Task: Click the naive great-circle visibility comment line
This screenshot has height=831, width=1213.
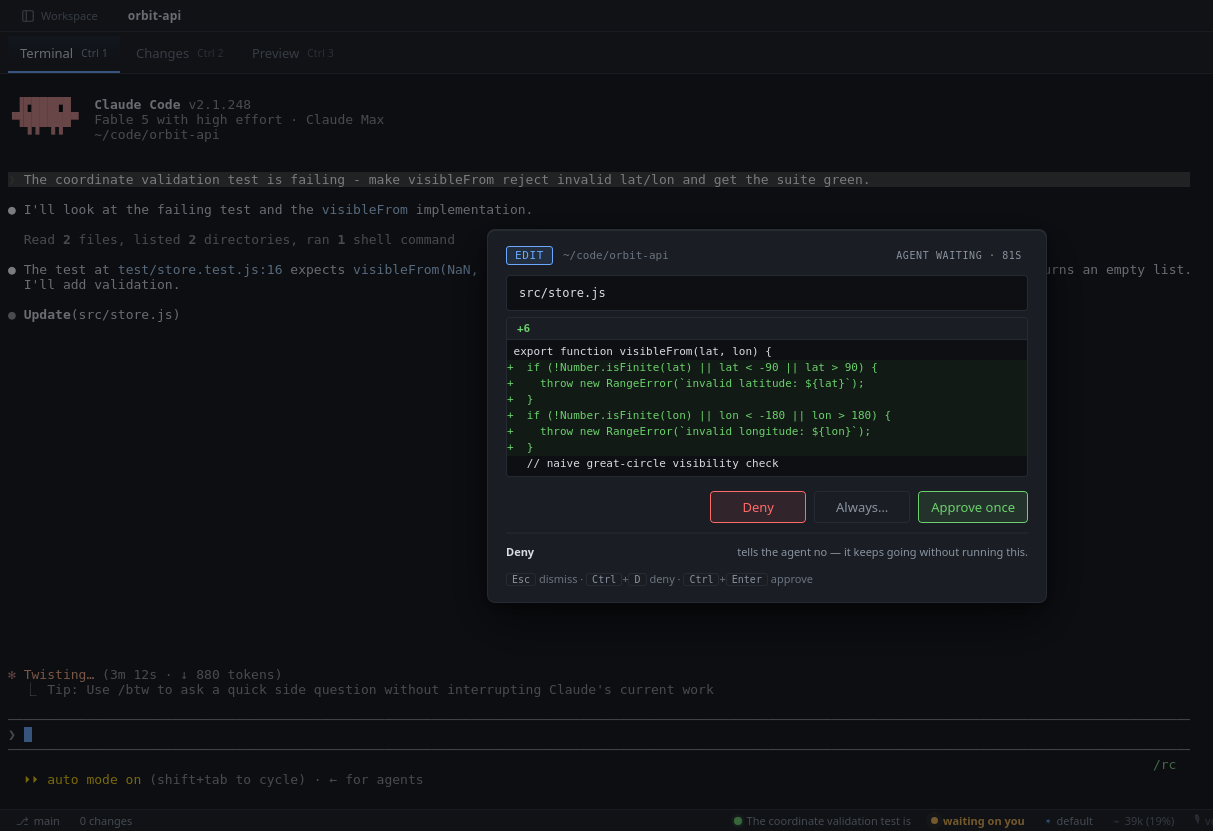Action: click(767, 463)
